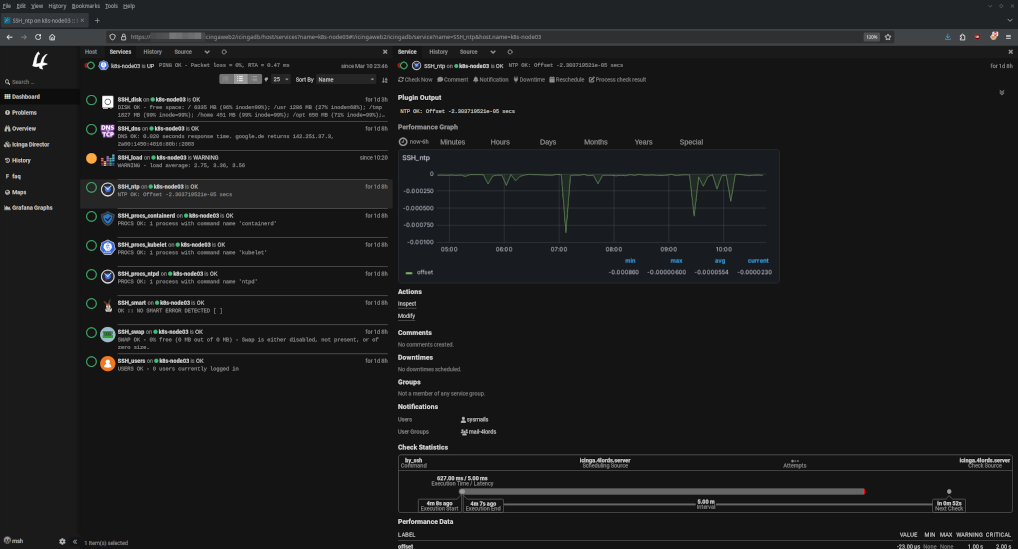Viewport: 1018px width, 549px height.
Task: Click the Inspect link under Actions
Action: pyautogui.click(x=407, y=303)
